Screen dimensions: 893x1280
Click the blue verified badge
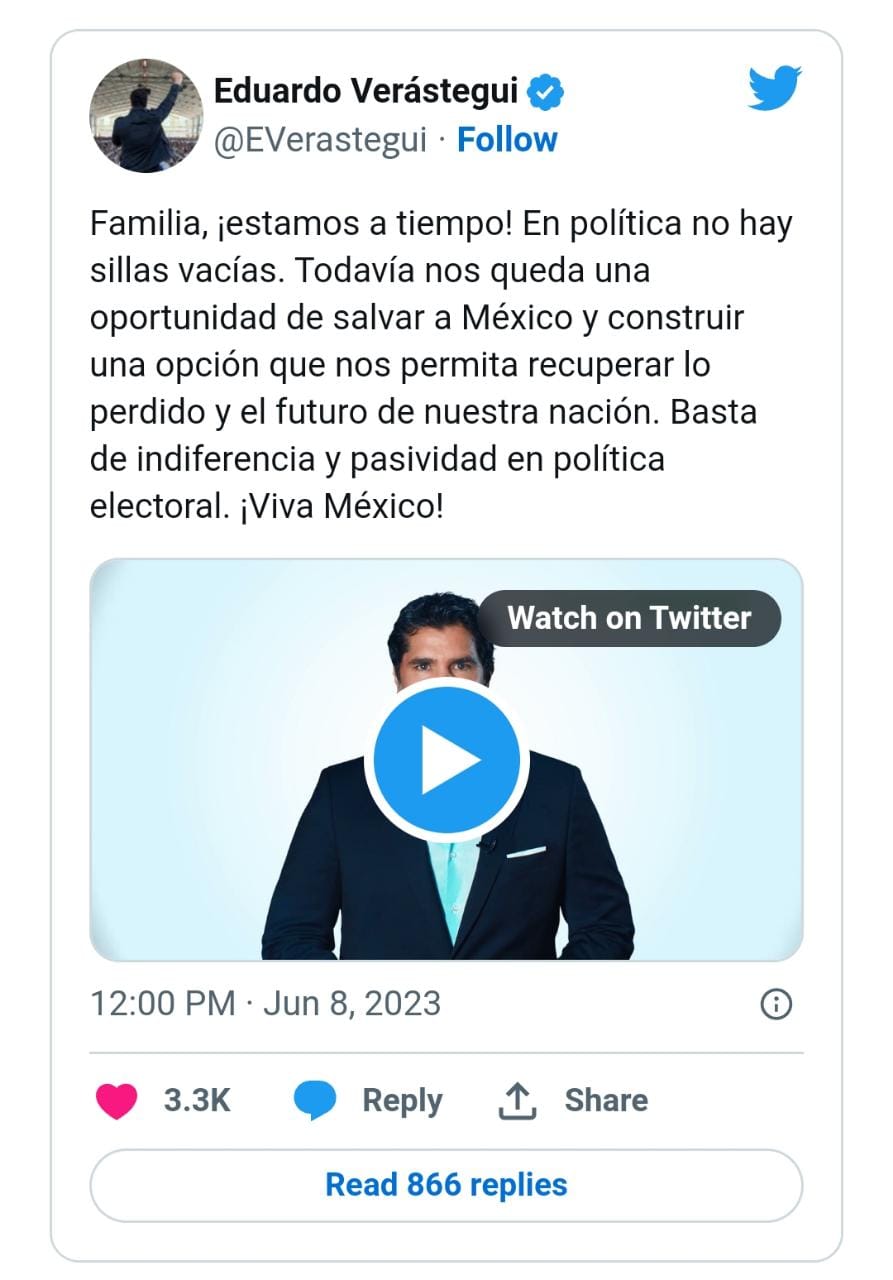click(546, 92)
